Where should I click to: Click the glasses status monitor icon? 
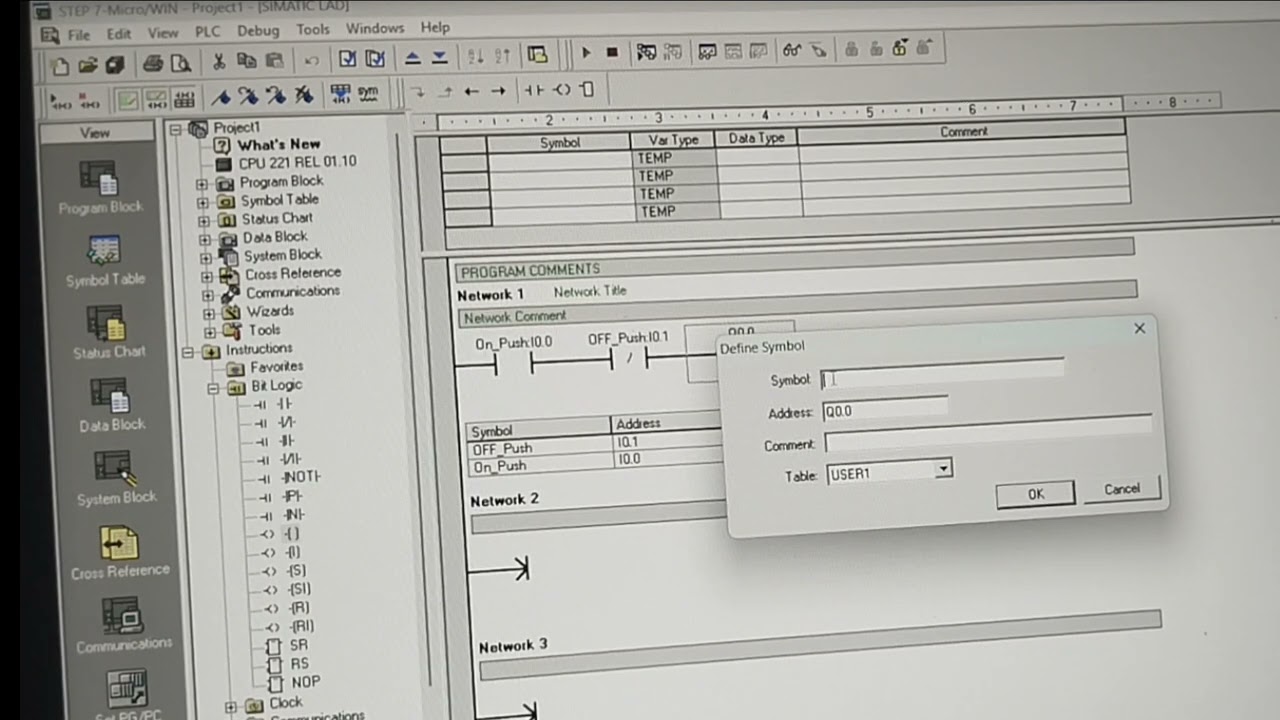coord(792,50)
